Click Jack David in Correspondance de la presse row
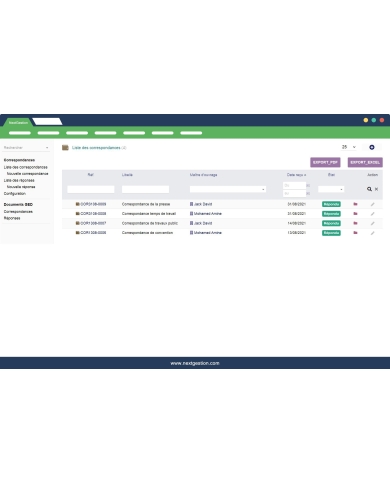The image size is (390, 484). [x=203, y=204]
